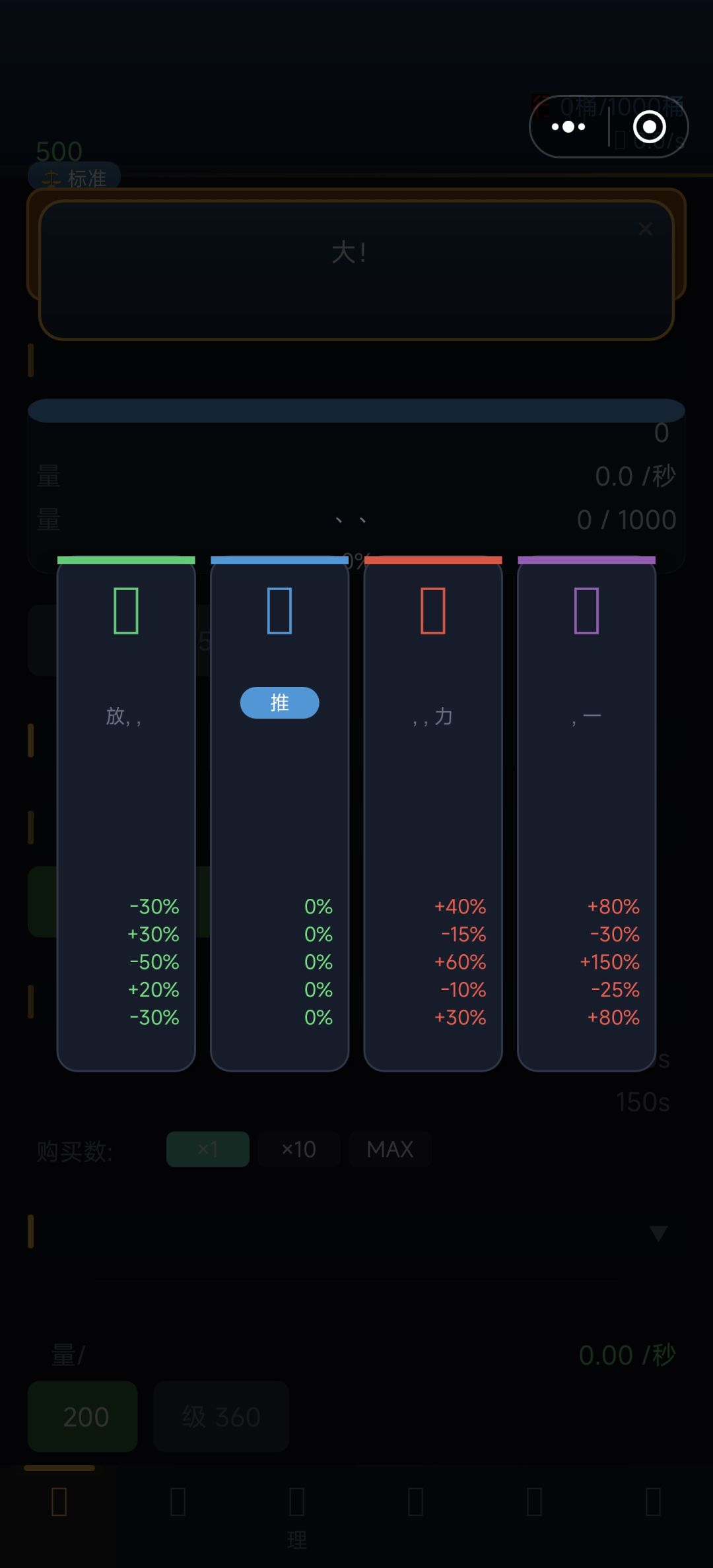Select the blue outlined card icon
This screenshot has width=713, height=1568.
click(x=279, y=610)
